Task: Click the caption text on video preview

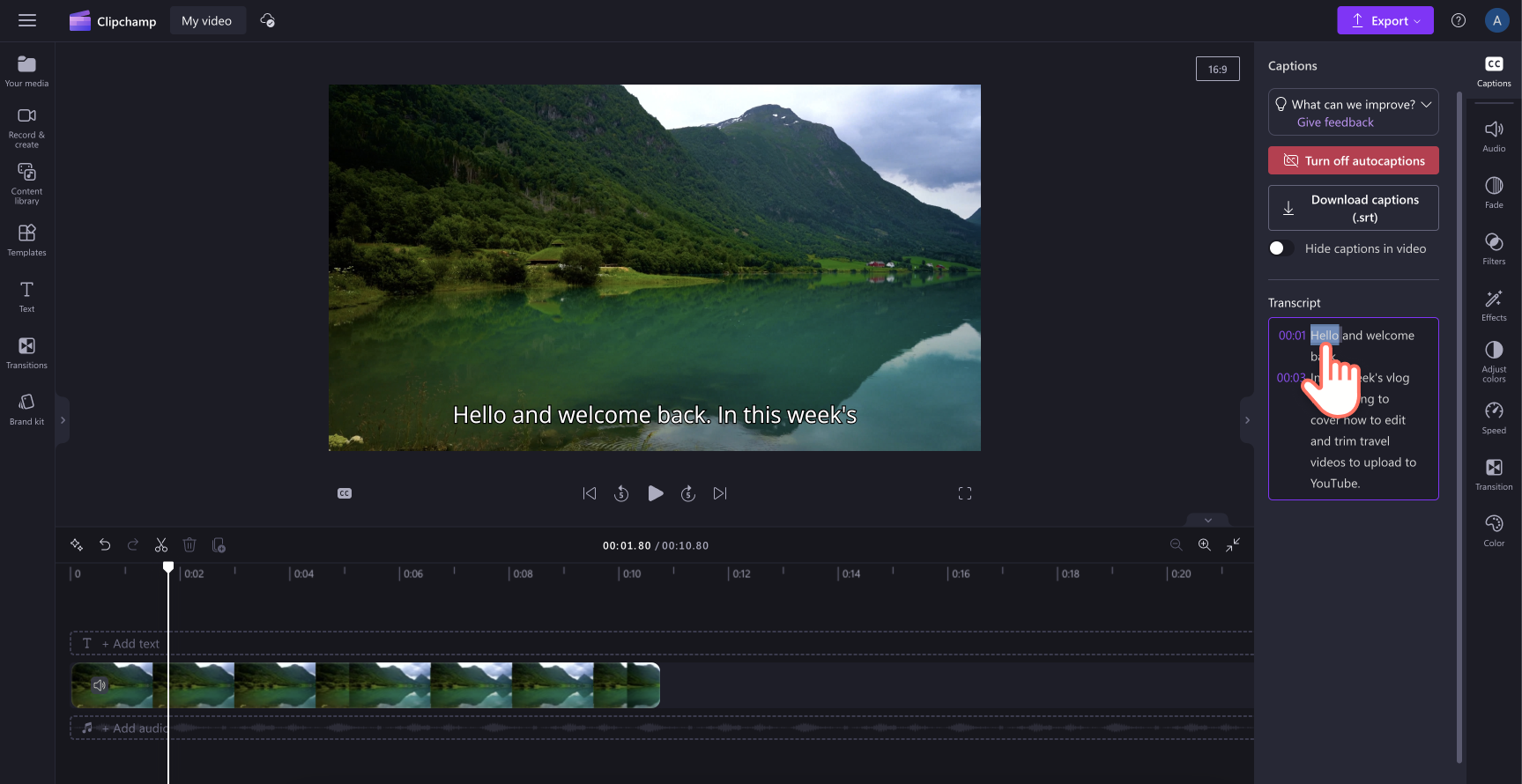Action: pos(655,415)
